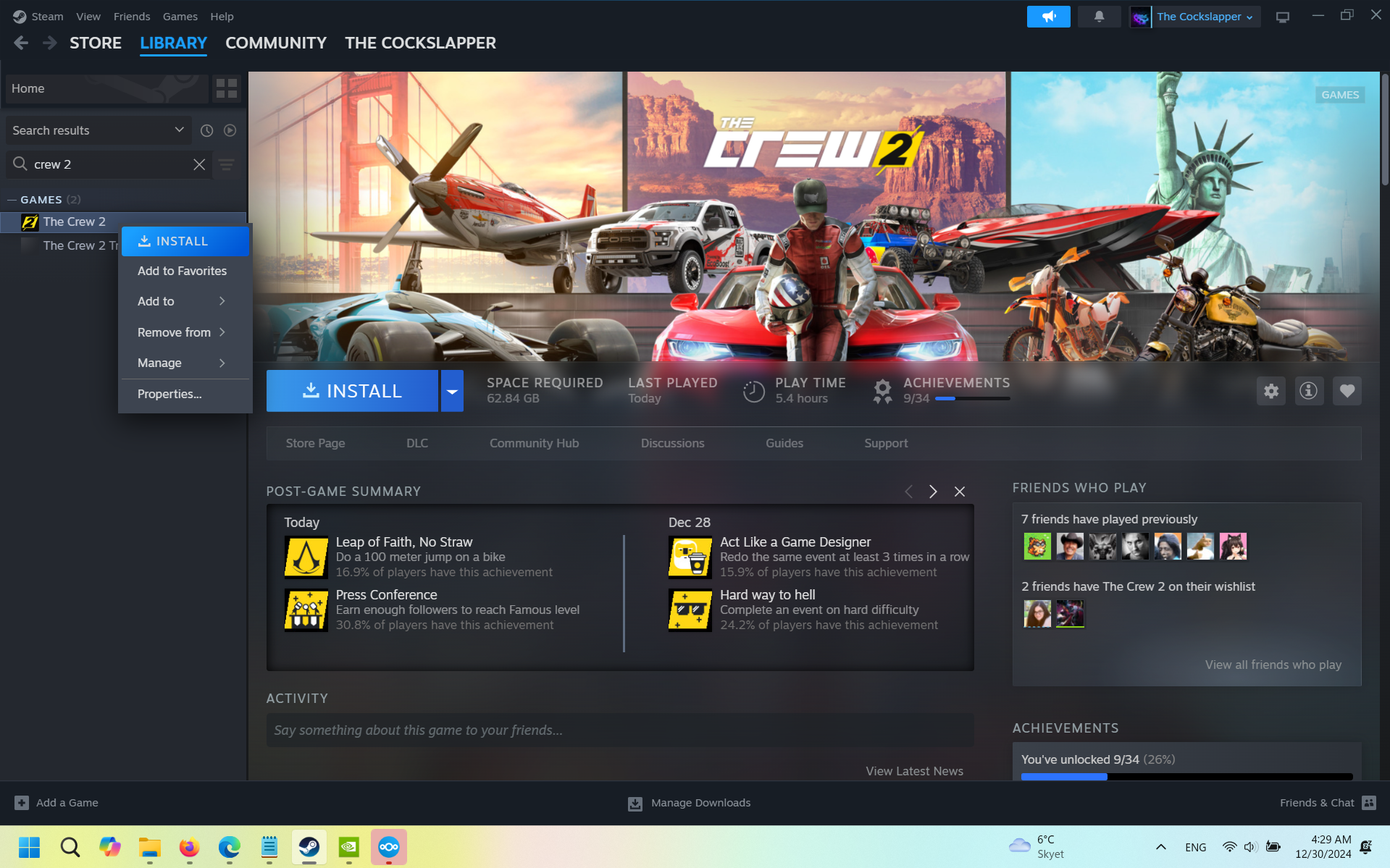Open Firefox from the taskbar
Image resolution: width=1390 pixels, height=868 pixels.
pyautogui.click(x=190, y=846)
